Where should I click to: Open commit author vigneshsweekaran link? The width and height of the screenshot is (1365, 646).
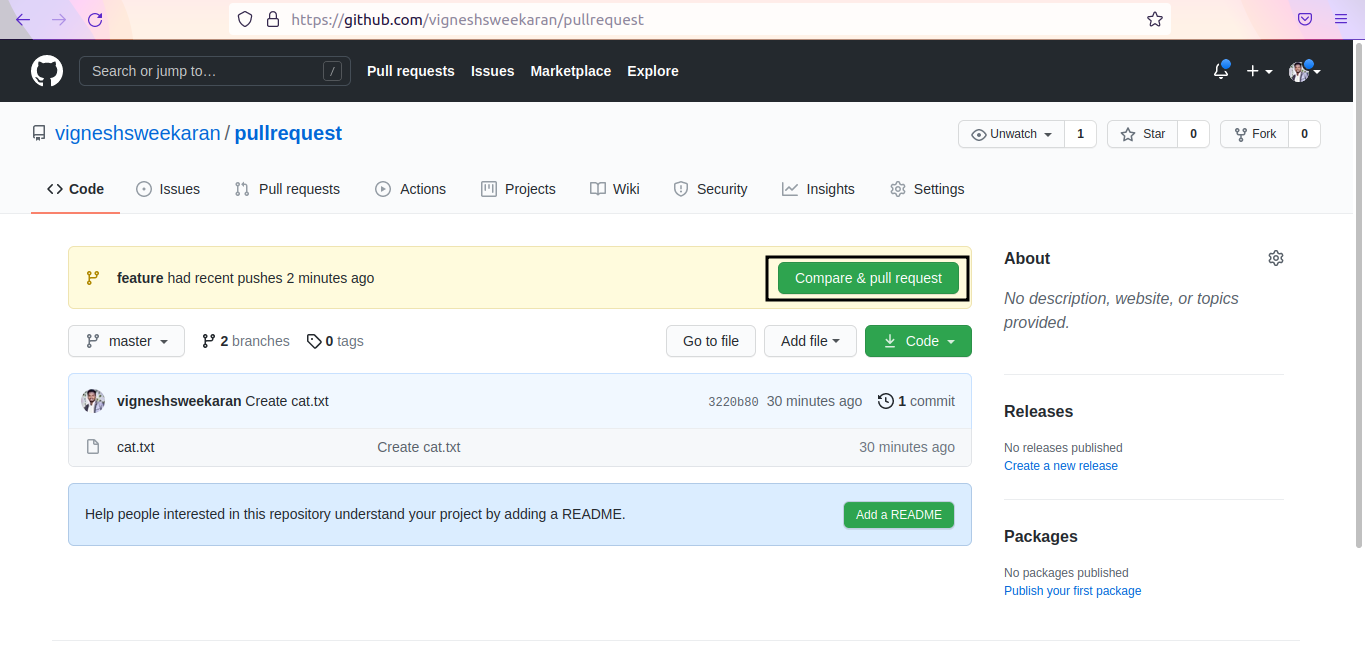point(179,401)
